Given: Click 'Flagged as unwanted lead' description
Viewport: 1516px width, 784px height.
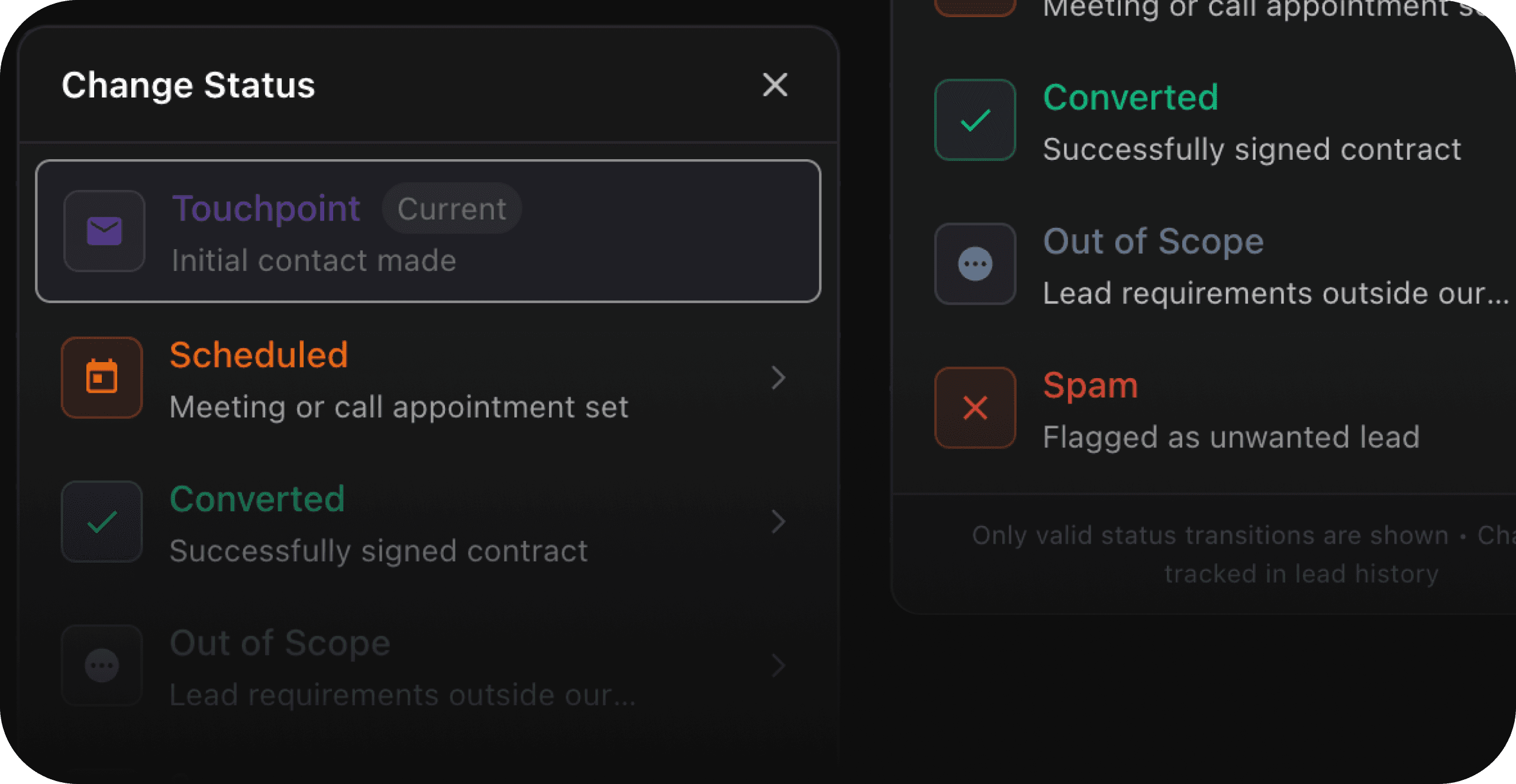Looking at the screenshot, I should pos(1231,437).
